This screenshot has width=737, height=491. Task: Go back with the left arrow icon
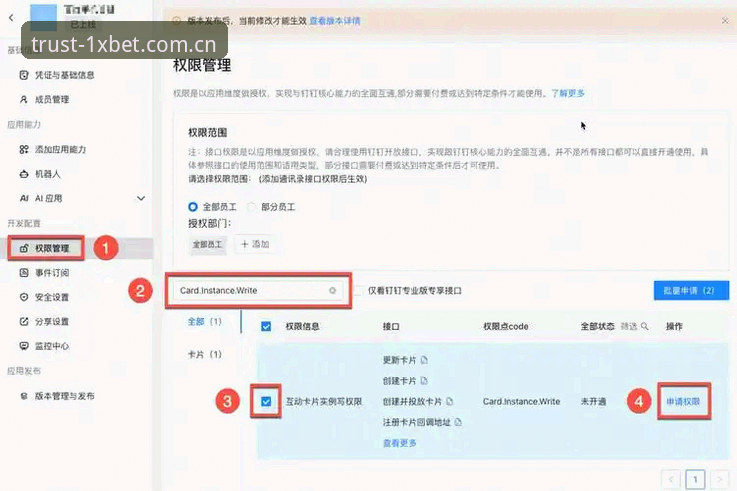point(11,17)
